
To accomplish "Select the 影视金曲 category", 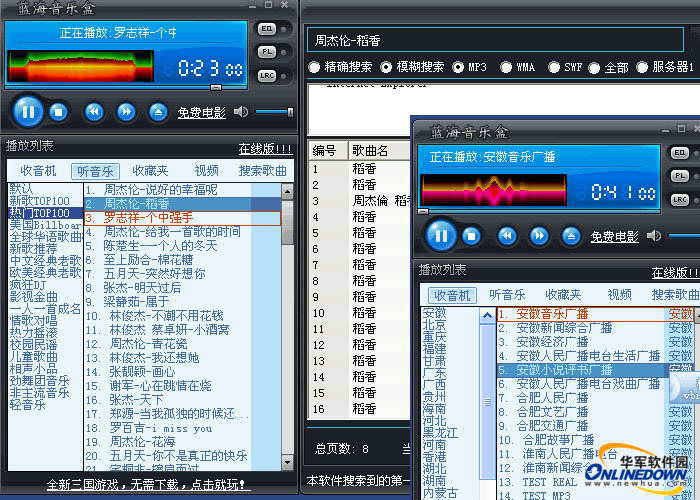I will pyautogui.click(x=33, y=297).
